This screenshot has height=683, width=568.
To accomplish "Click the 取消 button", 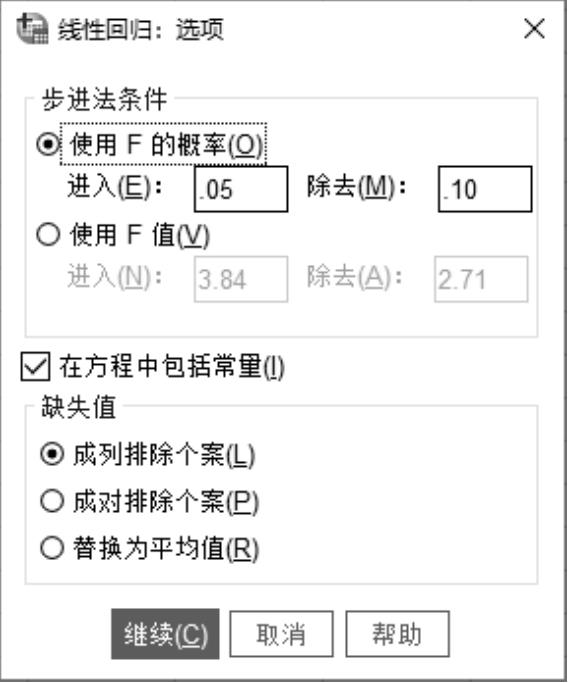I will pos(281,634).
